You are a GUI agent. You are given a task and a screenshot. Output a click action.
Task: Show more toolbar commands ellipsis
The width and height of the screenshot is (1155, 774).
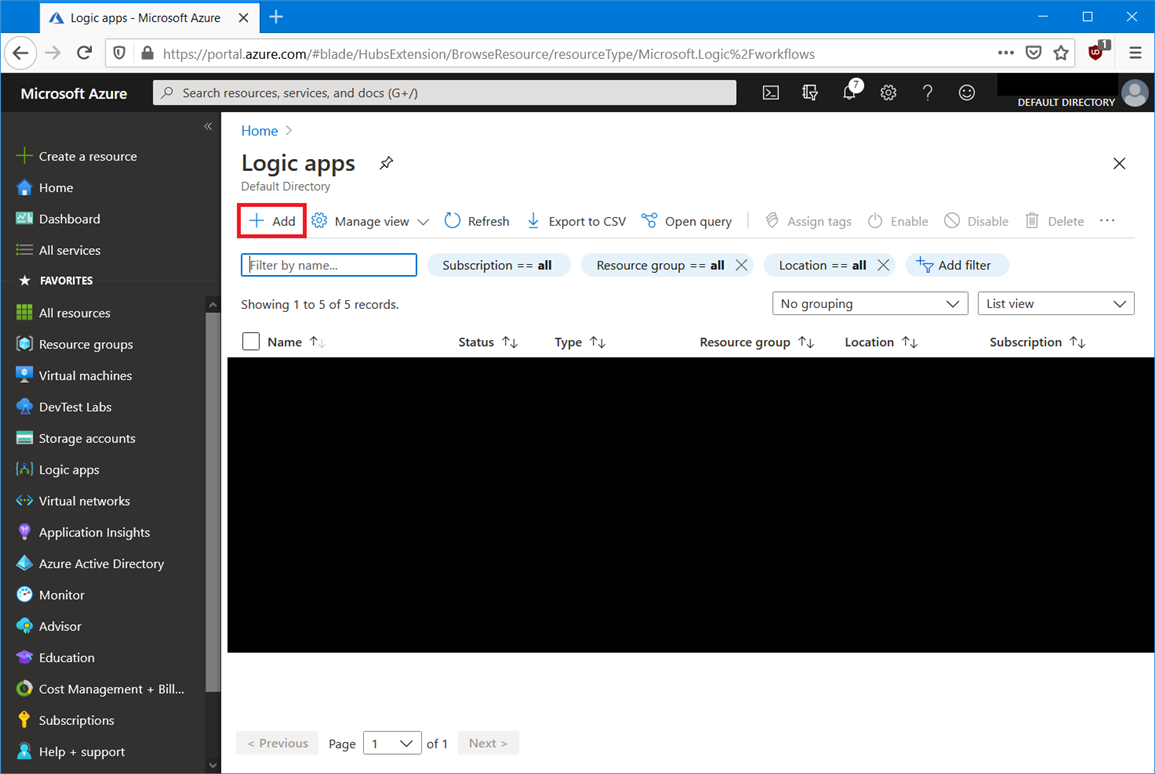(1107, 221)
